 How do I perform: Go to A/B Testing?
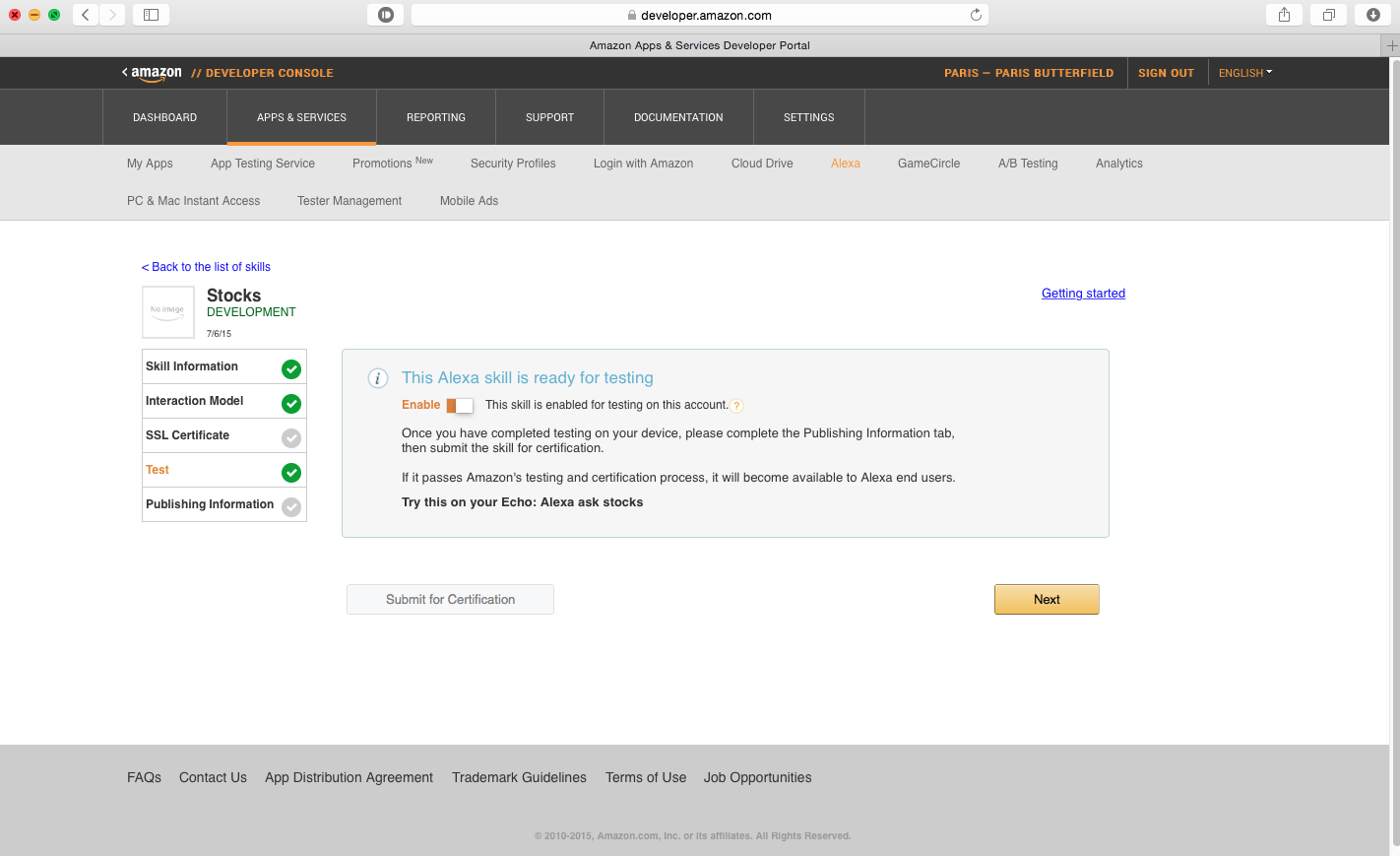click(1028, 164)
